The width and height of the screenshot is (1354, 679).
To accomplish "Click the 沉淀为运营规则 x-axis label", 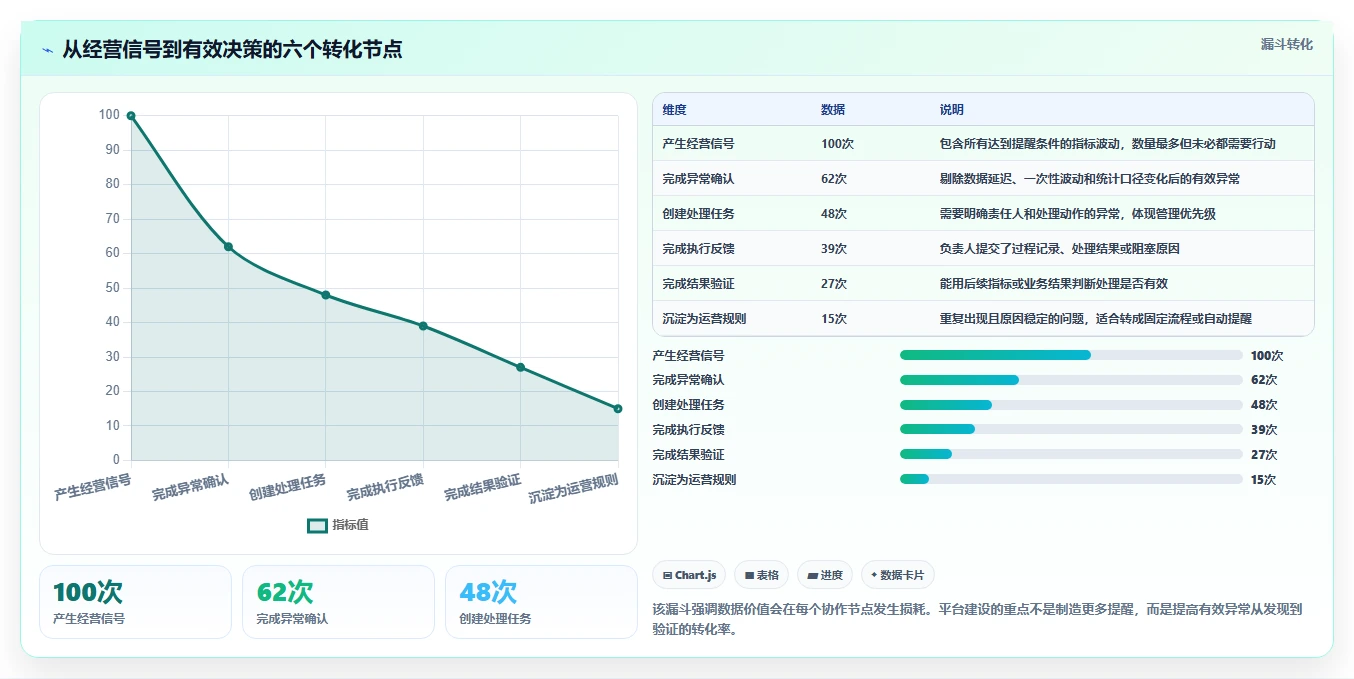I will point(574,488).
